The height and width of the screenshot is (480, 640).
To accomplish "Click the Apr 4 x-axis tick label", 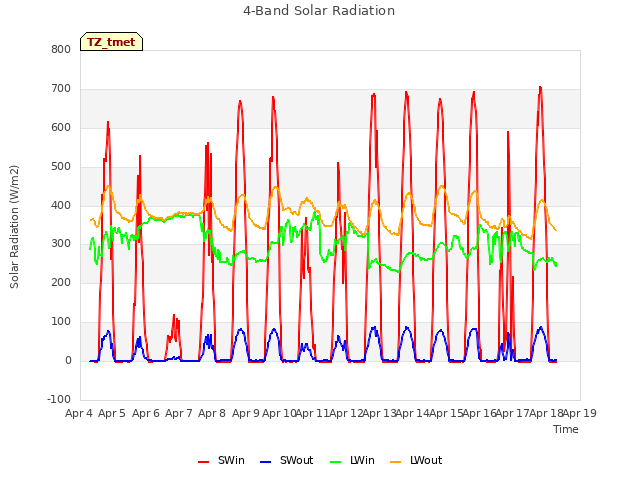I will (79, 413).
